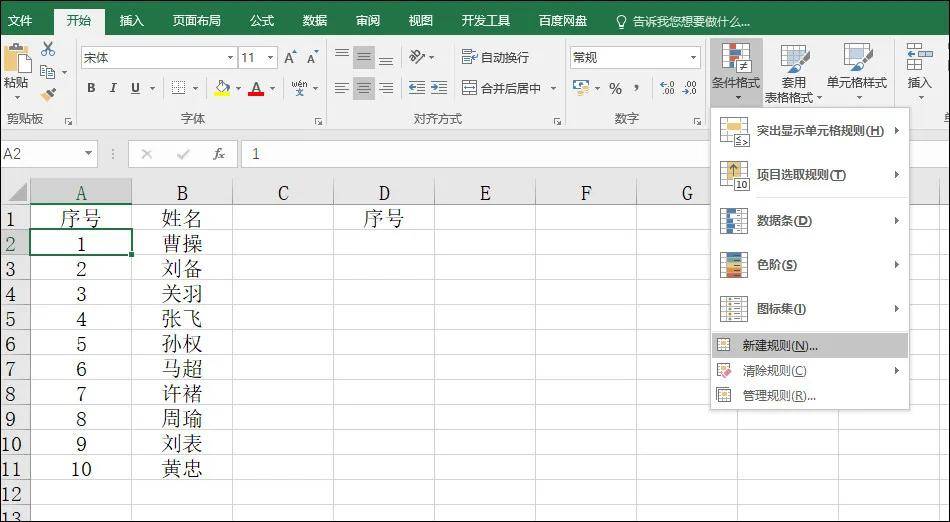Viewport: 950px width, 522px height.
Task: Click the insert function fx icon
Action: (x=219, y=154)
